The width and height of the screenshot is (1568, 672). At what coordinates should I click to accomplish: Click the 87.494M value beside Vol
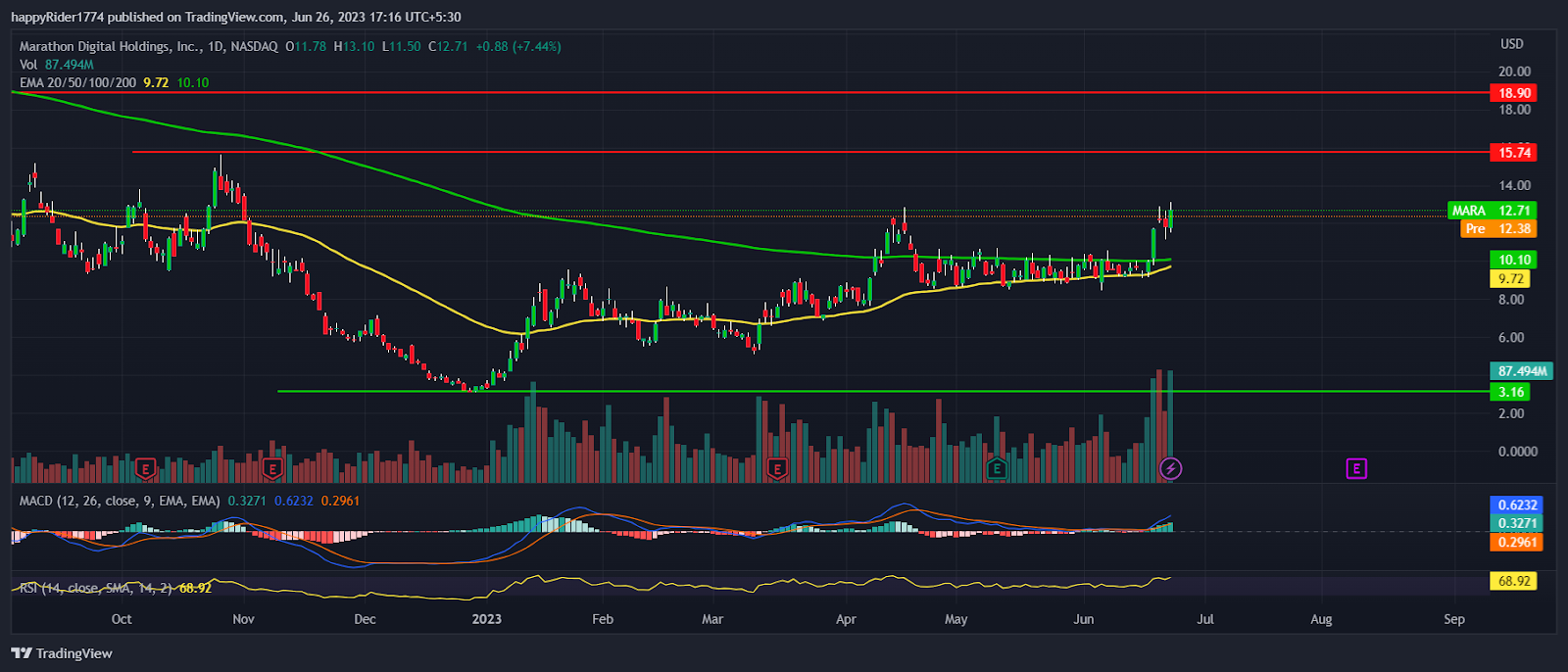[70, 65]
